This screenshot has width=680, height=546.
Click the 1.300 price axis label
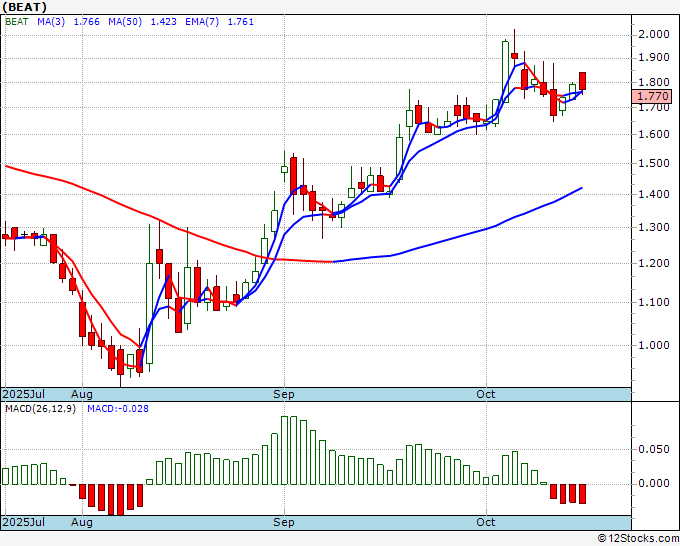pyautogui.click(x=654, y=227)
